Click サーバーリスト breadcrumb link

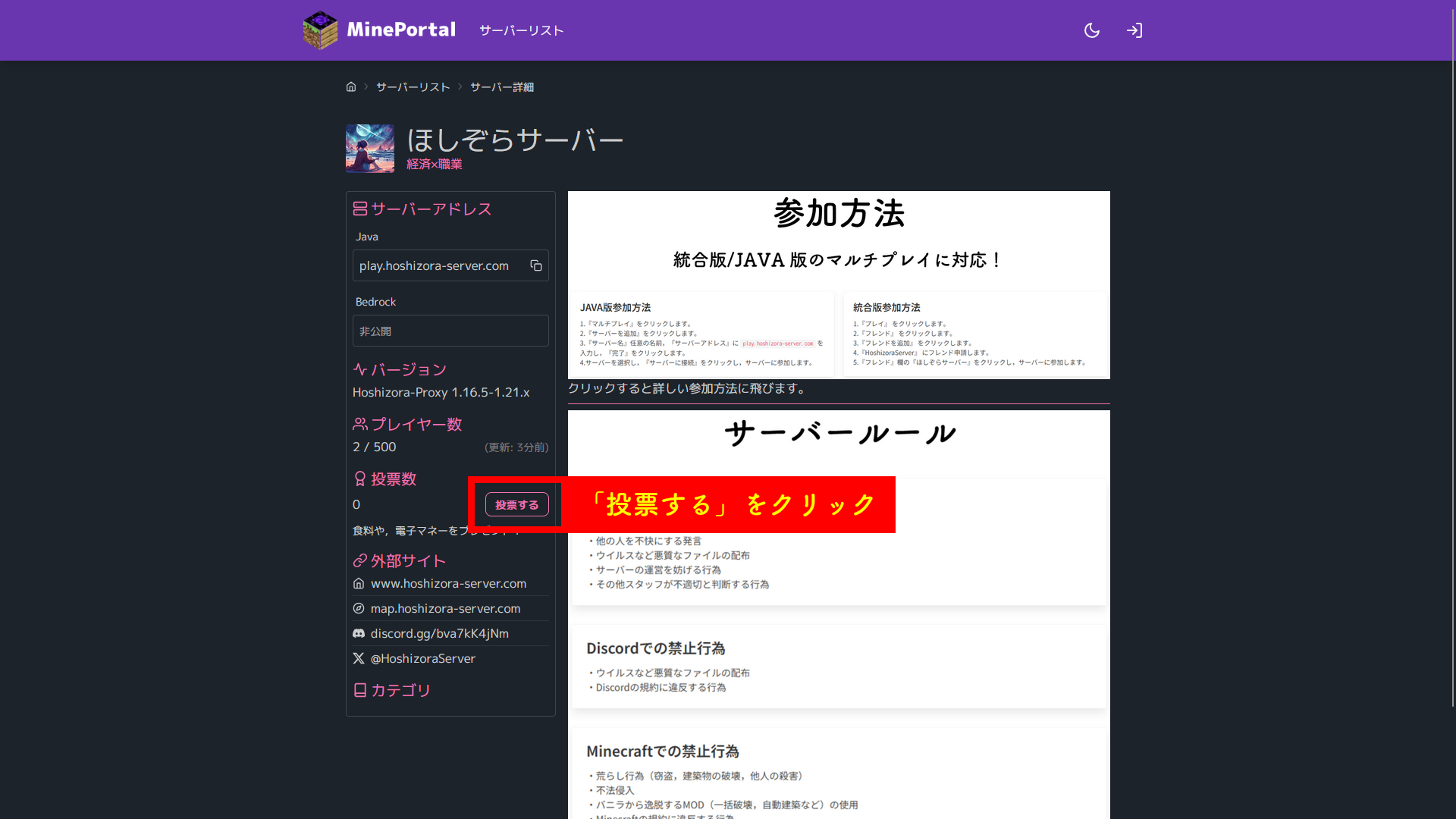click(413, 87)
